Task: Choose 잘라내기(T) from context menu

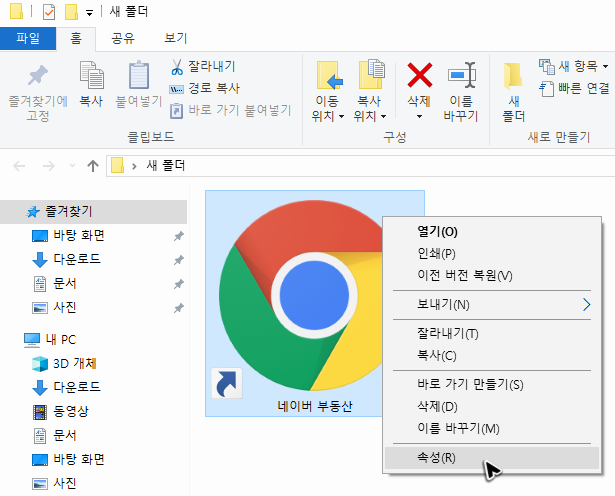Action: click(492, 334)
